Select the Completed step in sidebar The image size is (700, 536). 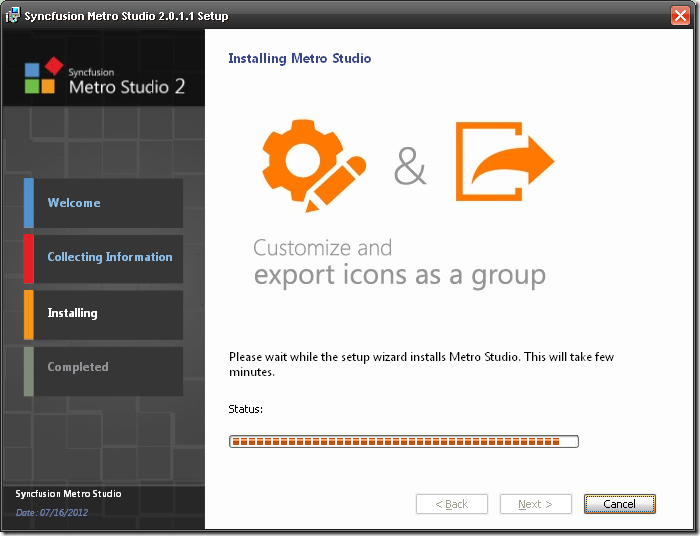click(x=104, y=371)
